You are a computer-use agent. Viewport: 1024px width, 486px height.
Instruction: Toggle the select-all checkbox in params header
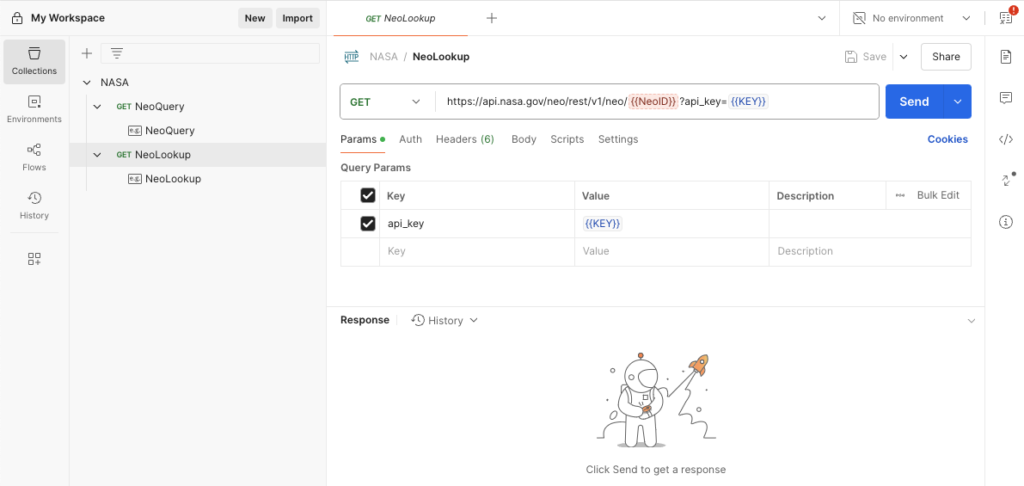[367, 196]
